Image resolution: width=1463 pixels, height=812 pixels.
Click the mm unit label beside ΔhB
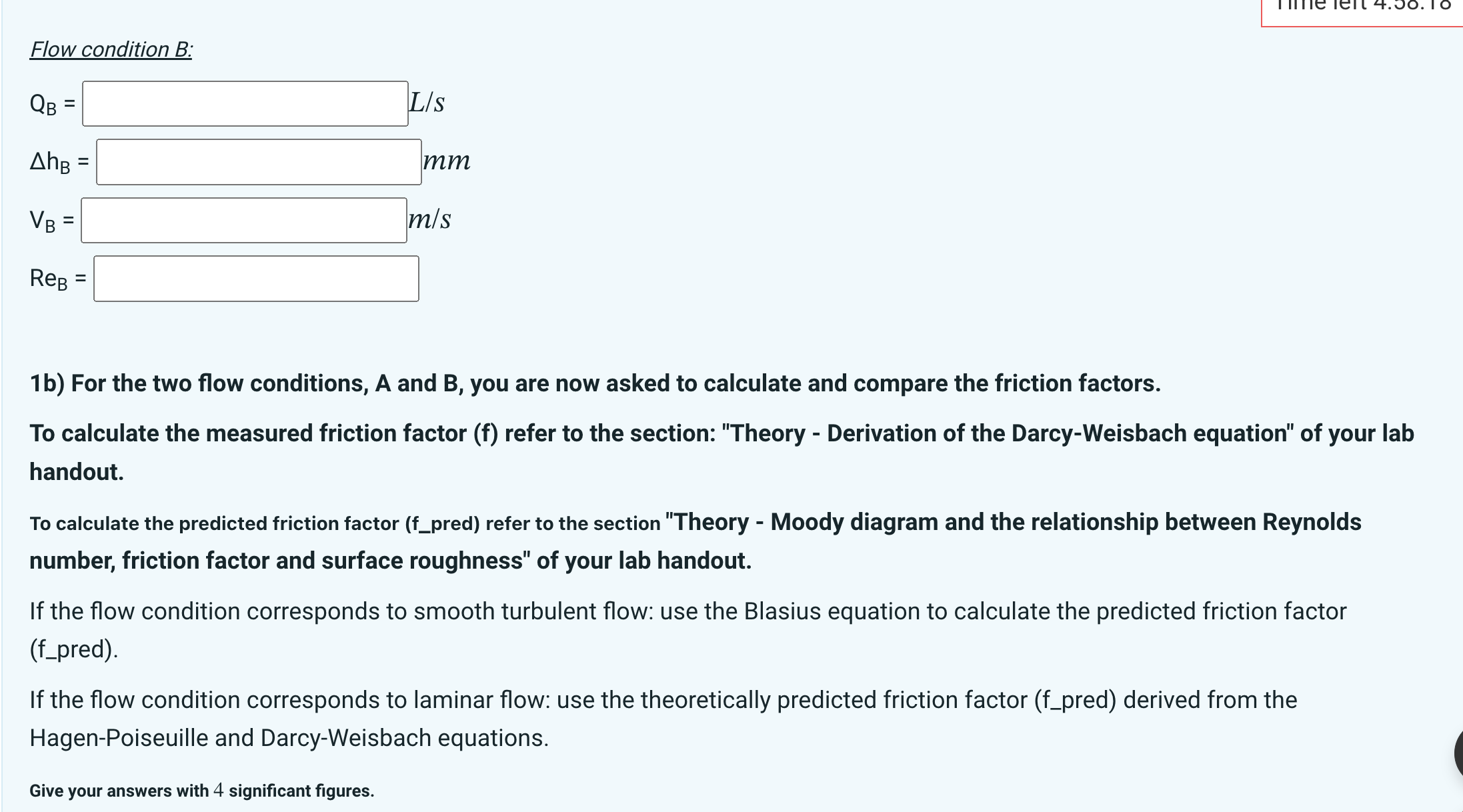coord(446,160)
